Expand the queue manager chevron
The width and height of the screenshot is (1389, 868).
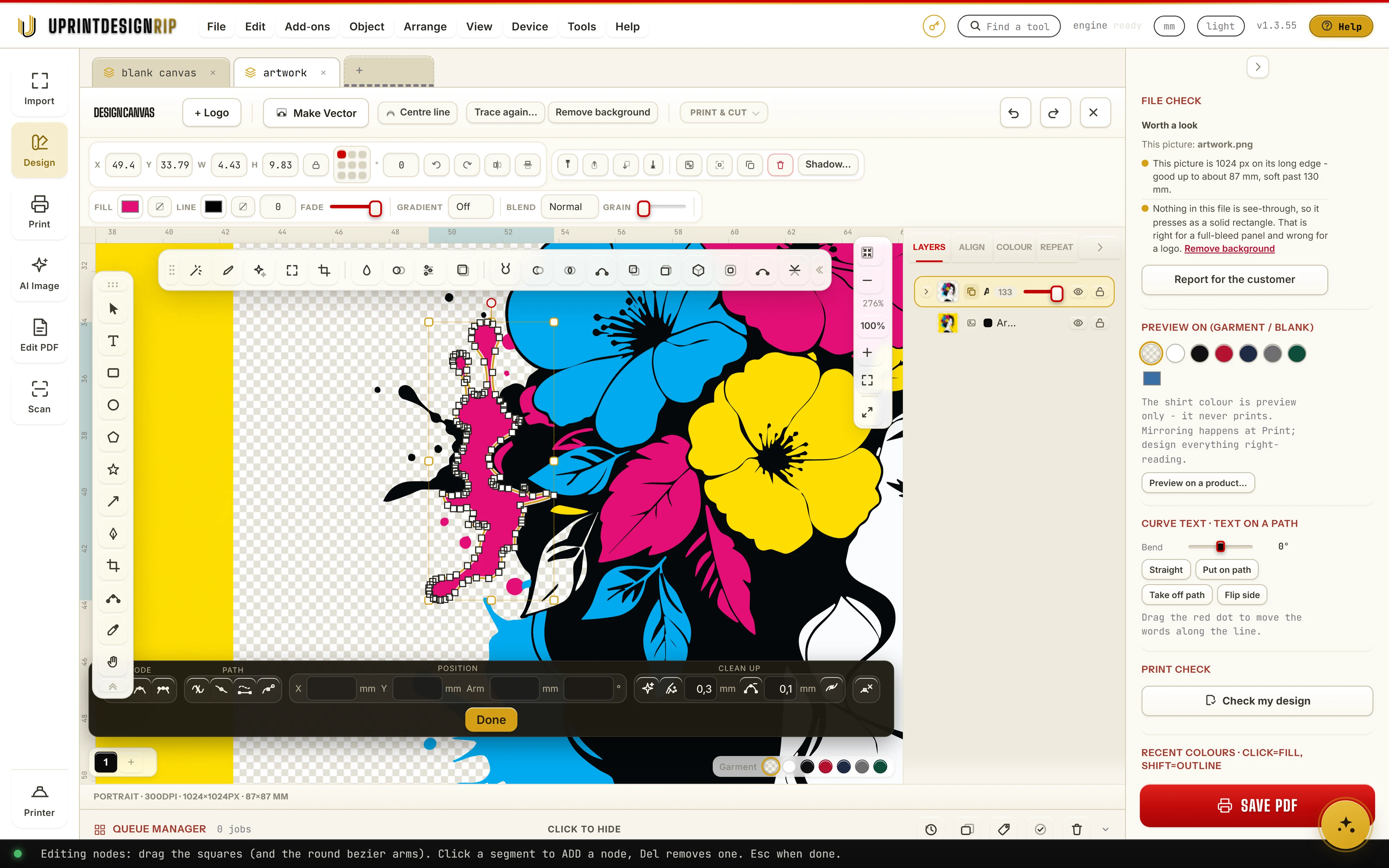[x=1105, y=829]
